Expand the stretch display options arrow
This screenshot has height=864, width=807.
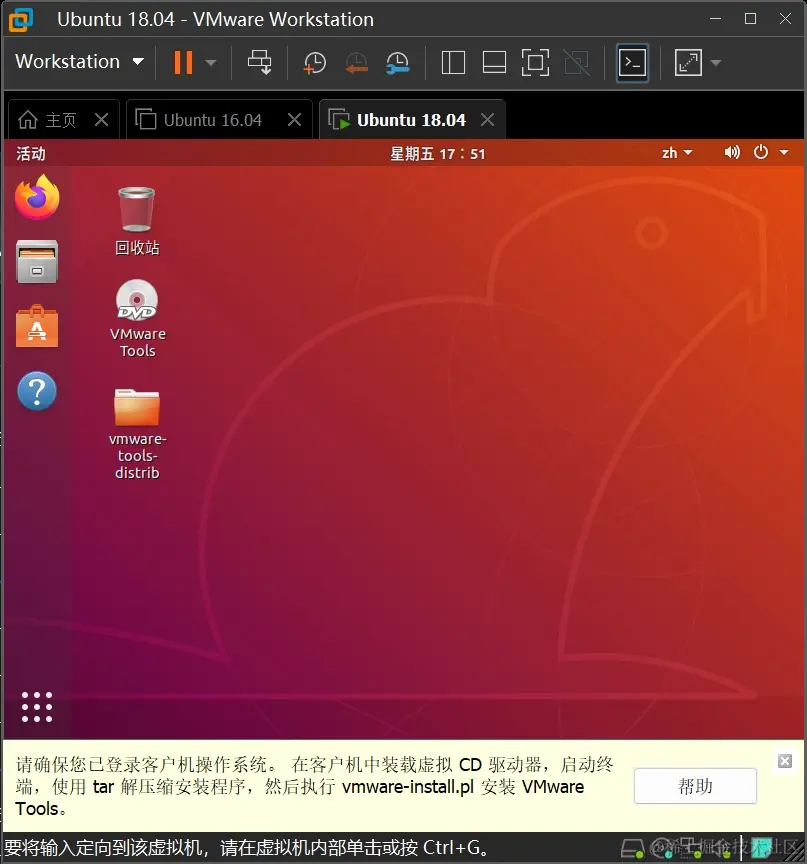pos(716,63)
